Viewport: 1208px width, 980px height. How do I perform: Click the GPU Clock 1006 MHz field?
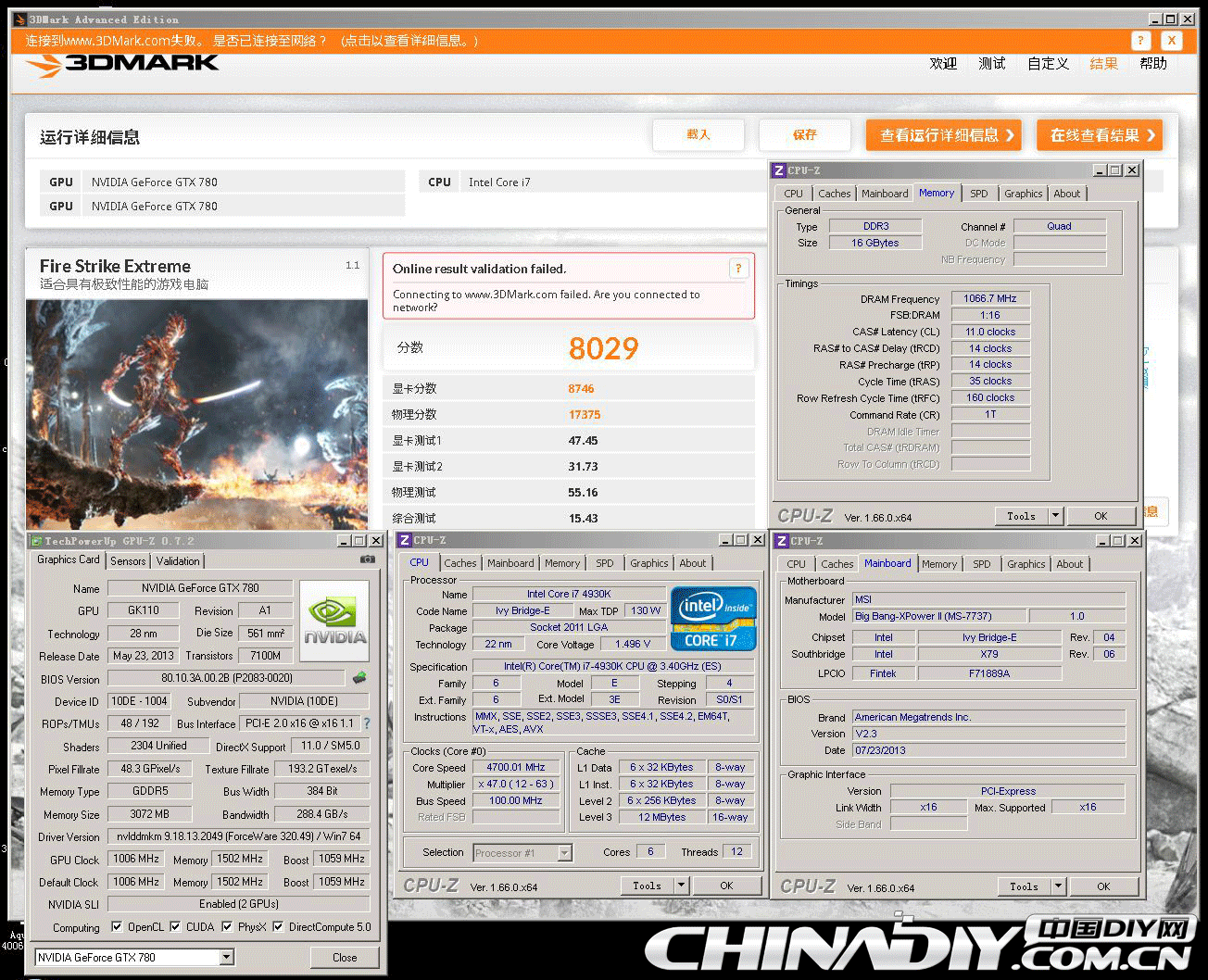(x=136, y=859)
